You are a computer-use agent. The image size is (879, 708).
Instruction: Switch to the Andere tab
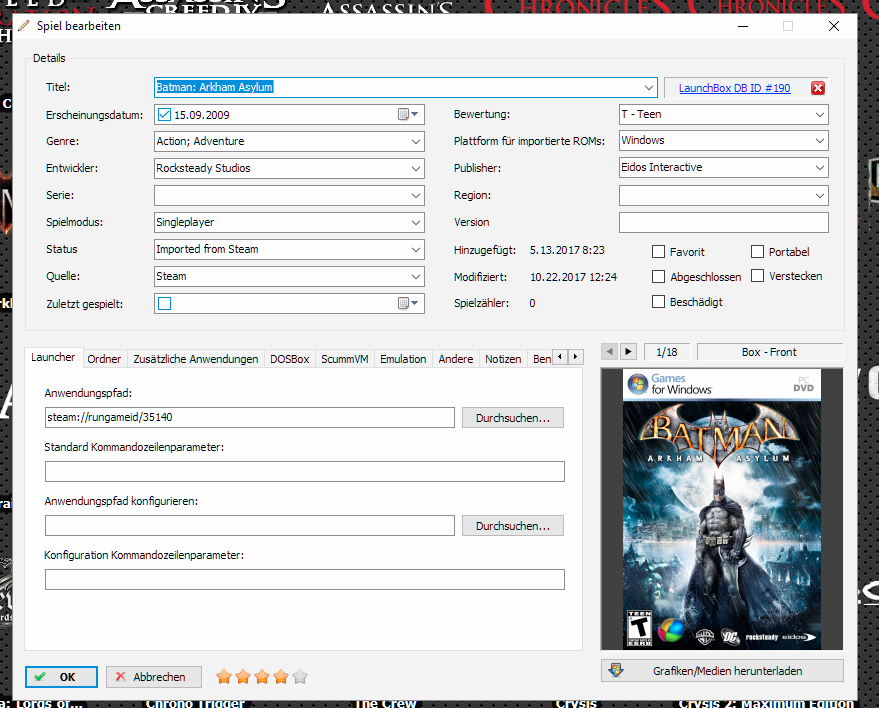tap(456, 359)
